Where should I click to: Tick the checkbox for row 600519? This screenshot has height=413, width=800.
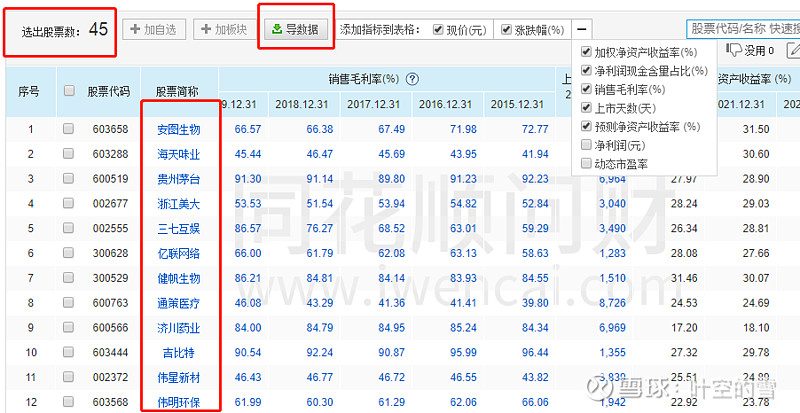coord(68,178)
